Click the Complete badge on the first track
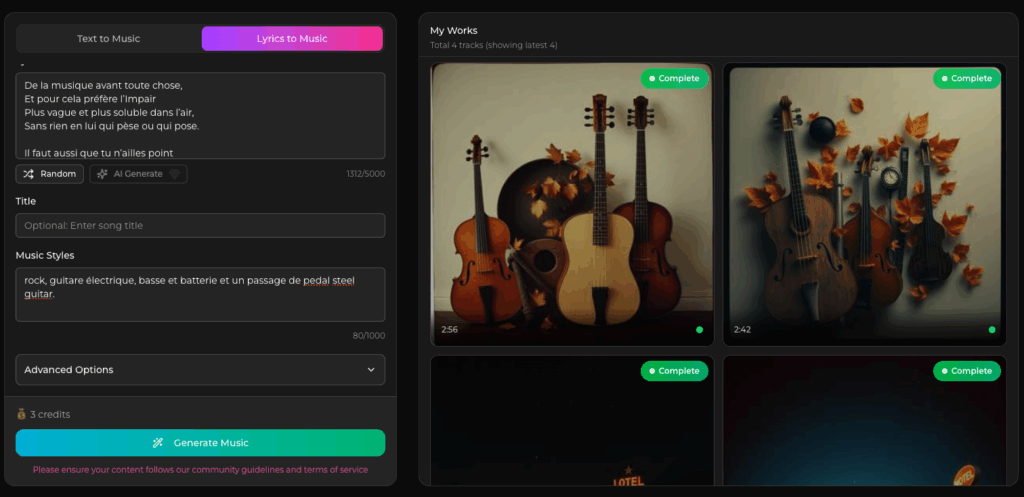The image size is (1024, 497). coord(674,78)
